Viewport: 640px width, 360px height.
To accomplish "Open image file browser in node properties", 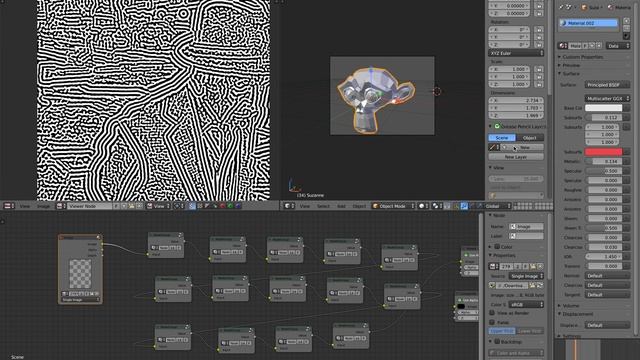I will click(533, 286).
